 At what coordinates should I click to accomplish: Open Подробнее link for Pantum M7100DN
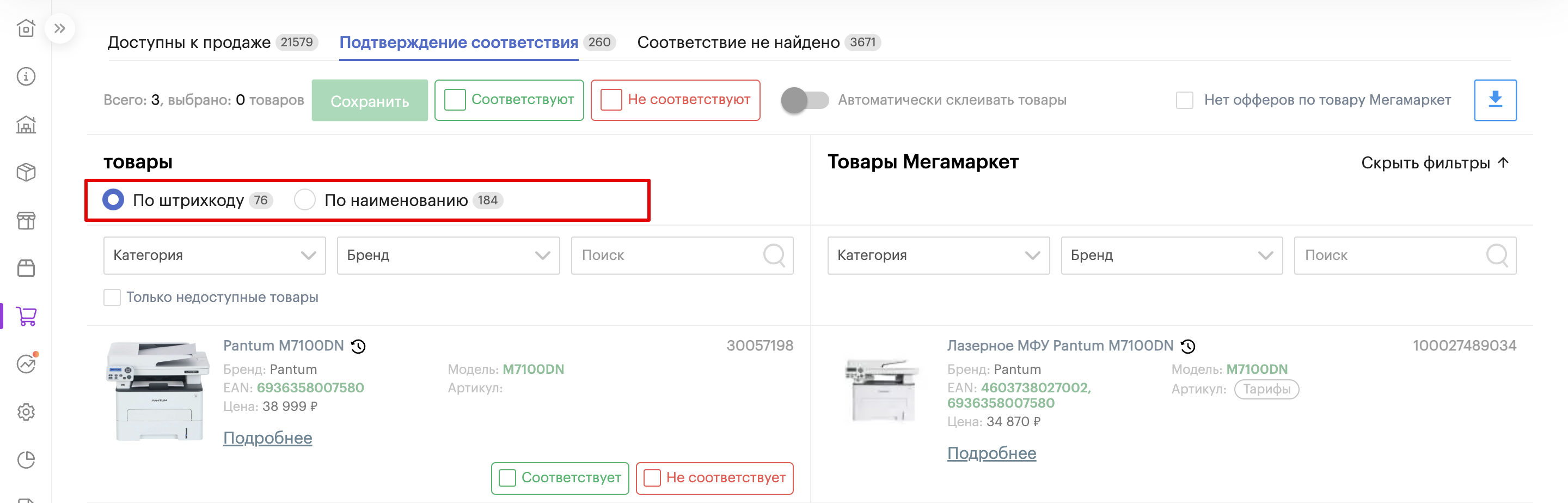[x=267, y=438]
